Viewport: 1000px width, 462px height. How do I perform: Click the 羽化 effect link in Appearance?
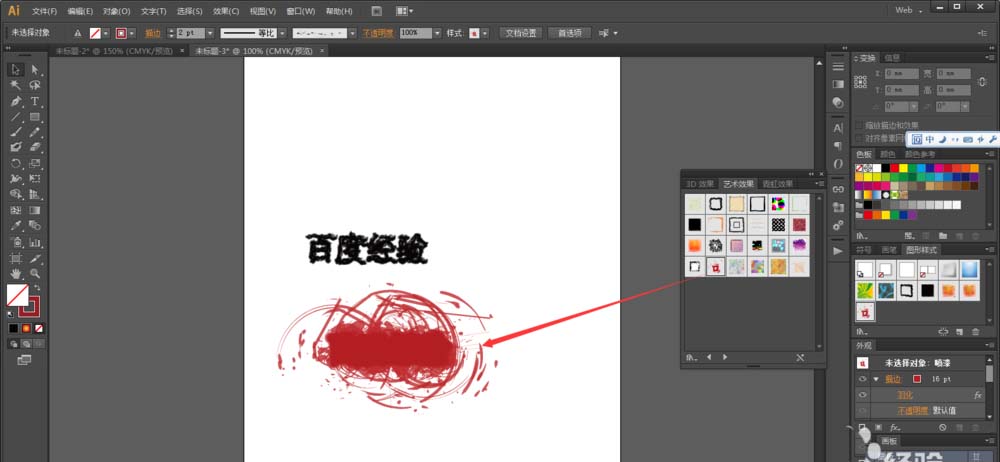(x=905, y=395)
